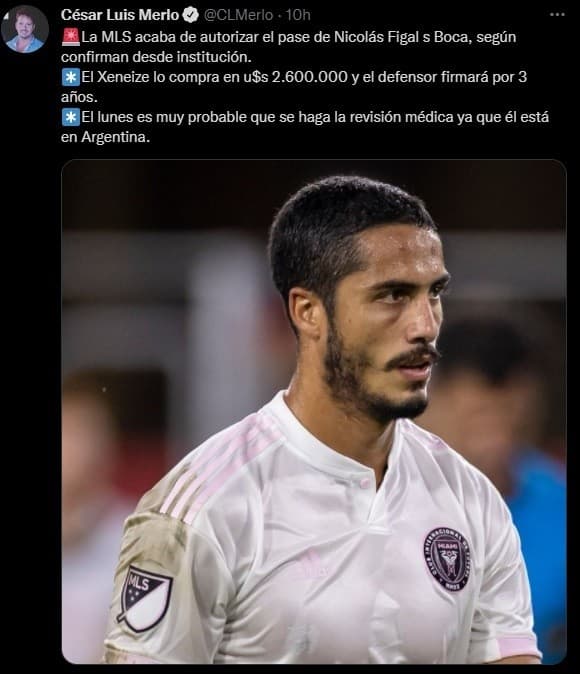This screenshot has height=674, width=580.
Task: Click the red siren emoji in tweet
Action: pyautogui.click(x=71, y=37)
